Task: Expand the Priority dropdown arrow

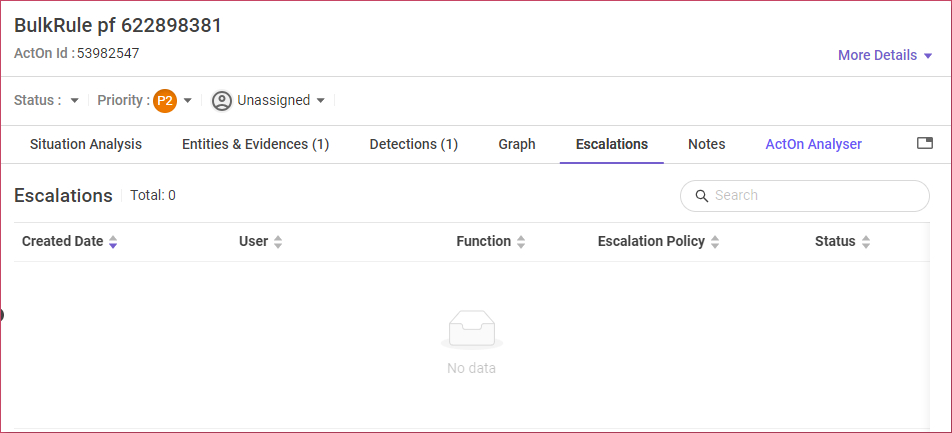Action: pyautogui.click(x=187, y=101)
